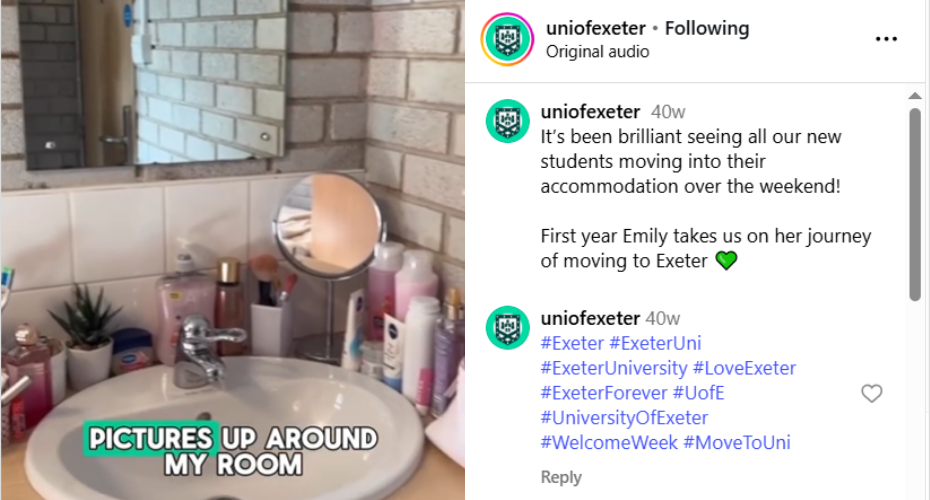Click the video to pause the reel

(232, 250)
